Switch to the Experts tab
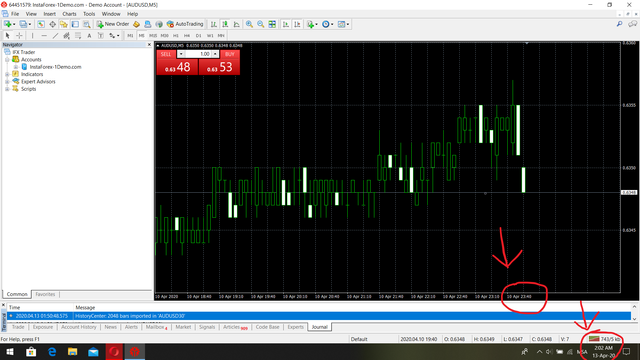640x360 pixels. [x=295, y=327]
